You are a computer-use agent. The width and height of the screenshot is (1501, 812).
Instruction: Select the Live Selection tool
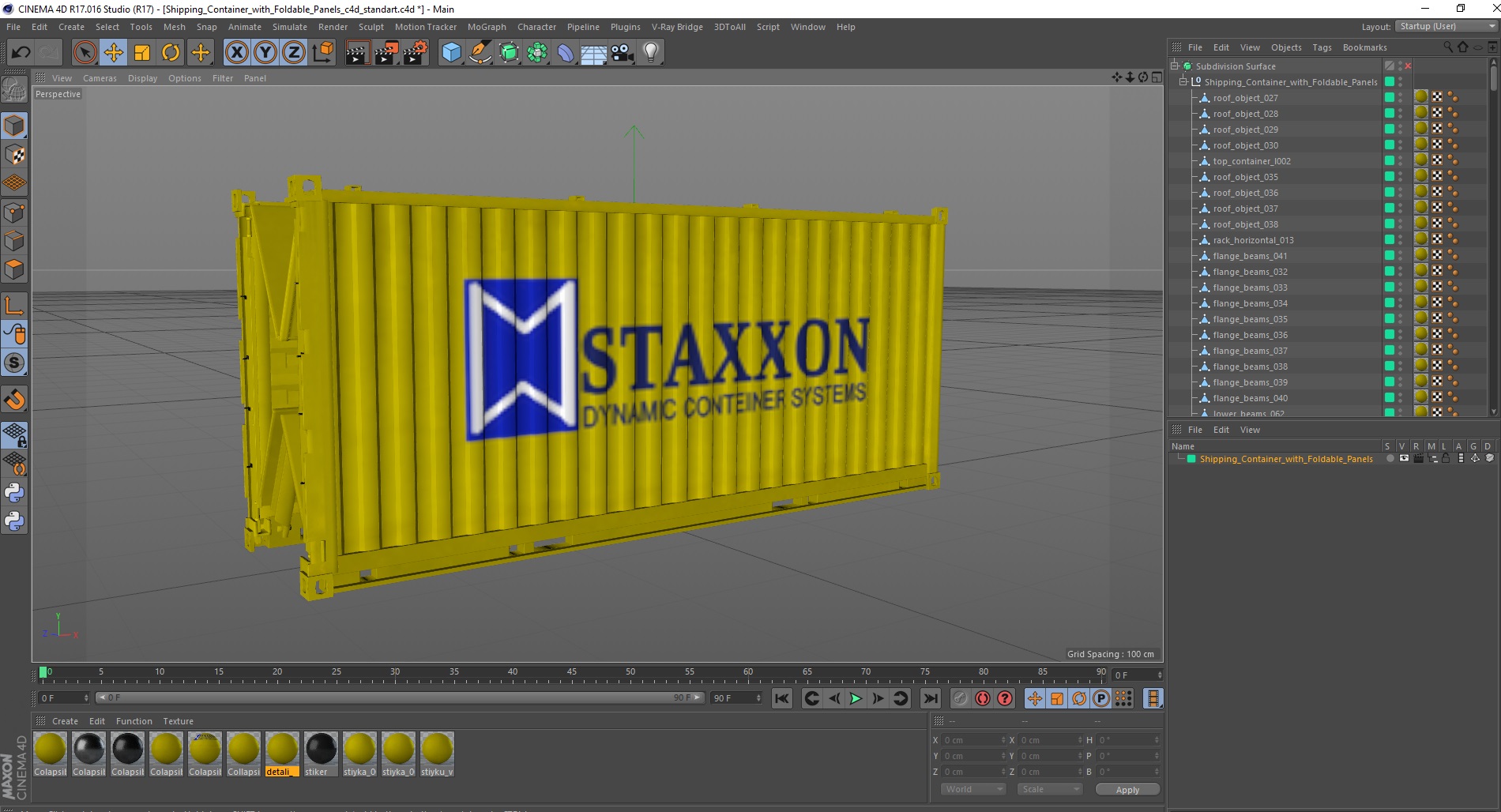(85, 53)
